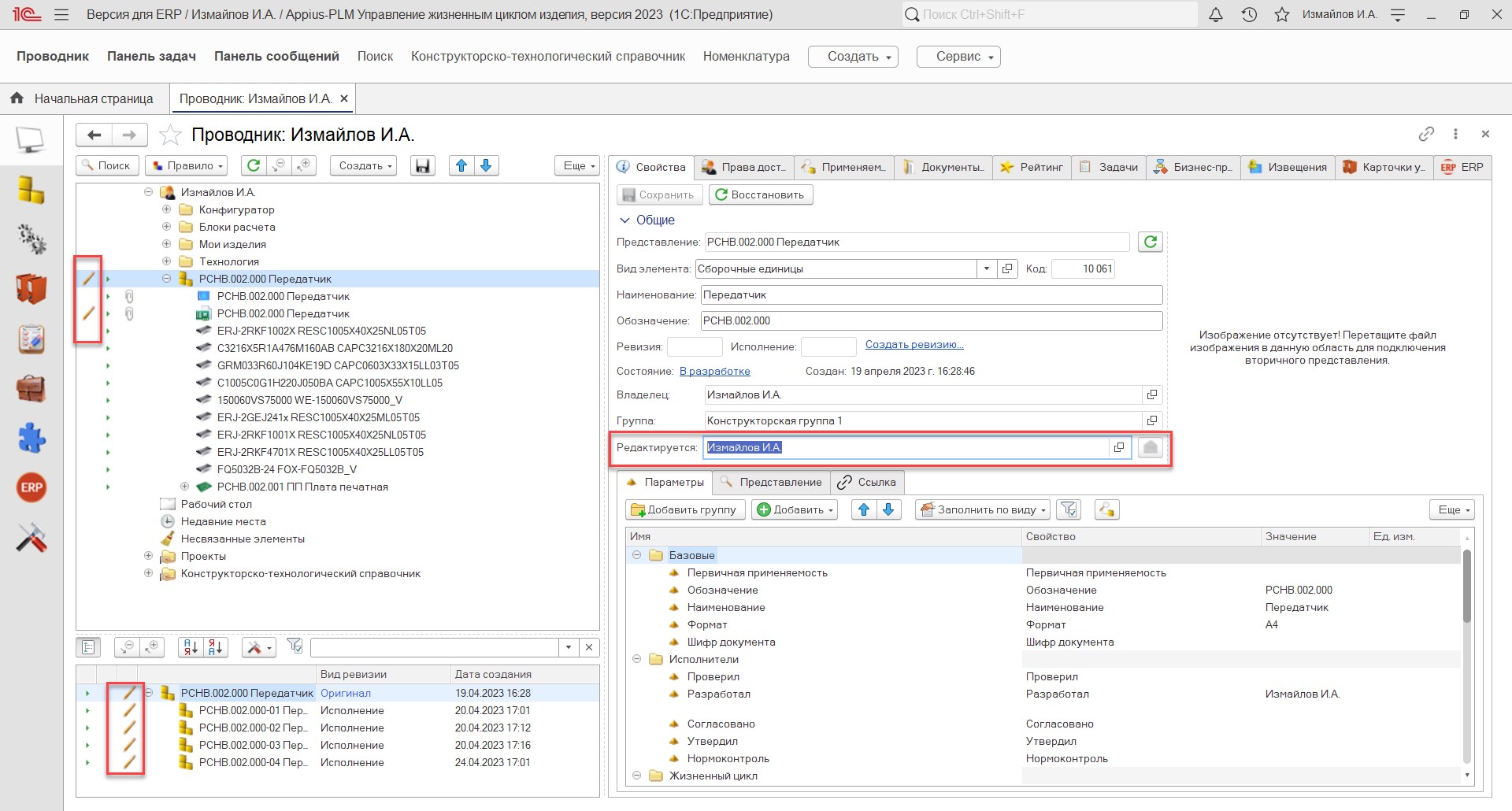
Task: Click Создать ревизию link
Action: click(x=914, y=345)
